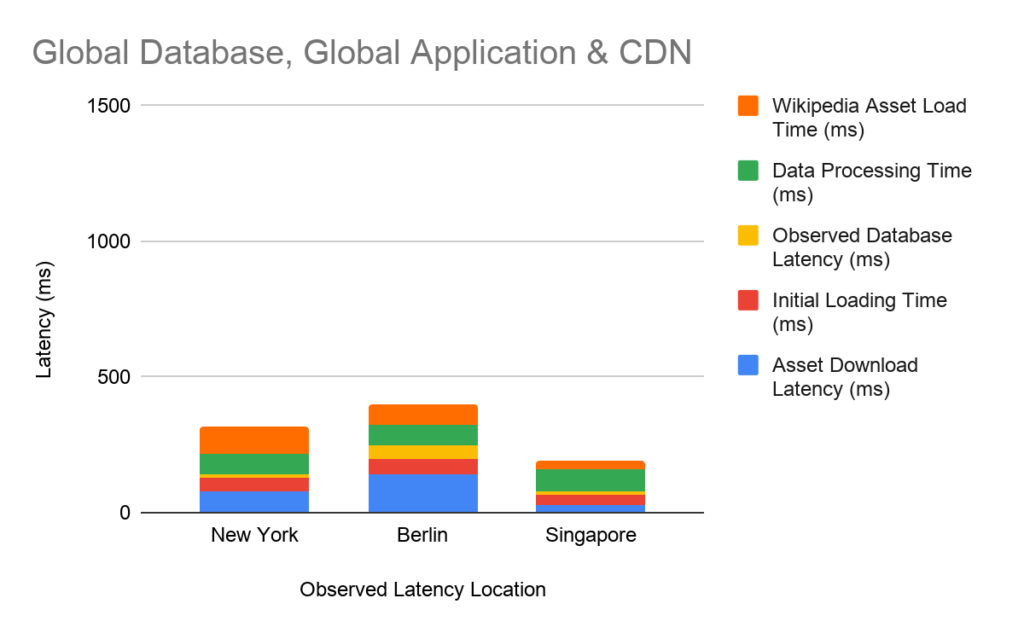Click the 1500 y-axis tick label
Image resolution: width=1024 pixels, height=633 pixels.
point(108,106)
